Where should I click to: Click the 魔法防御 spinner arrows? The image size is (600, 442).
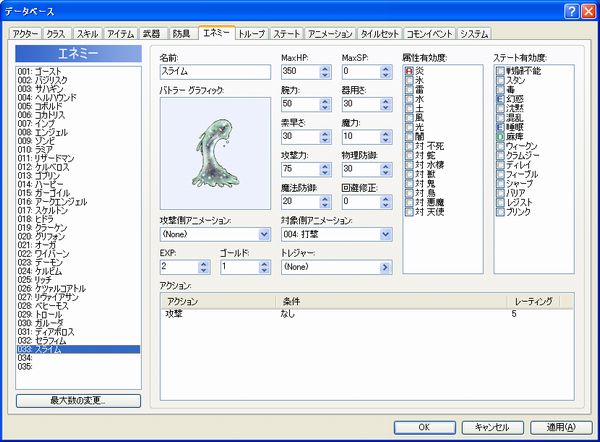click(x=325, y=202)
